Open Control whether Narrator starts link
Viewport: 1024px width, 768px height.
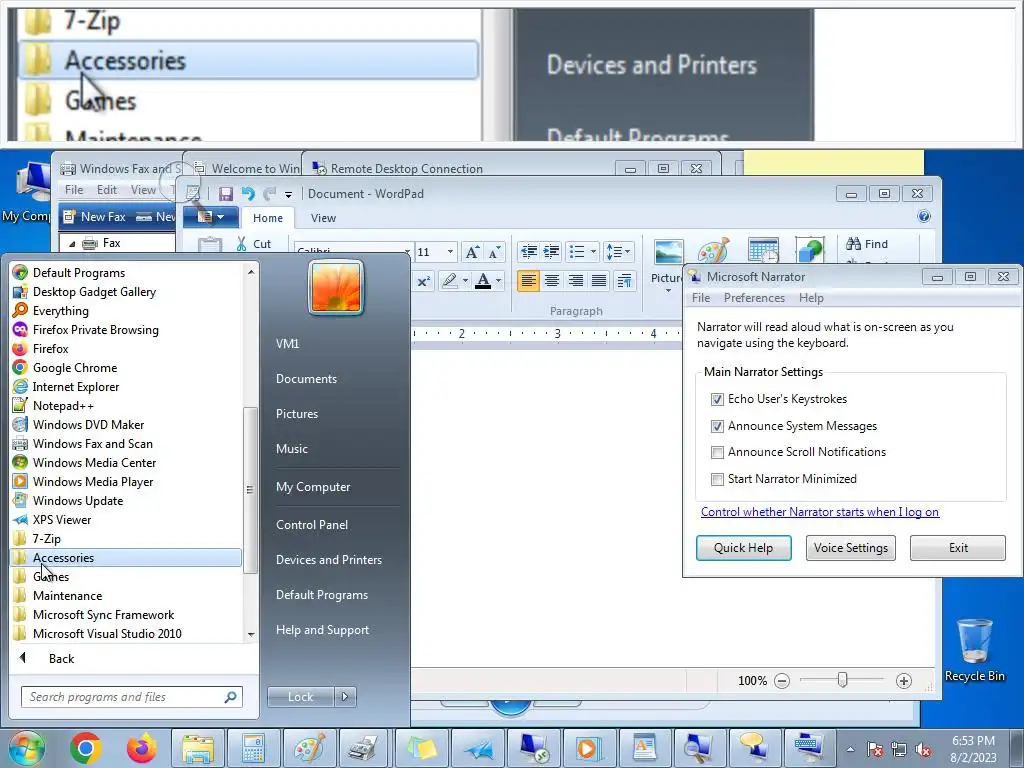[x=820, y=512]
